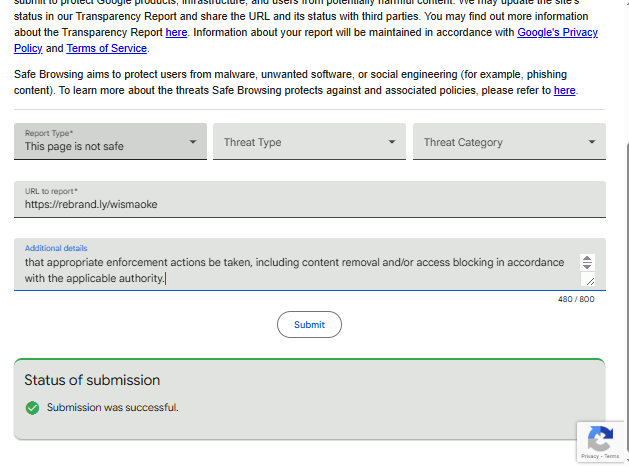629x467 pixels.
Task: Expand the Report Type dropdown arrow
Action: [193, 142]
